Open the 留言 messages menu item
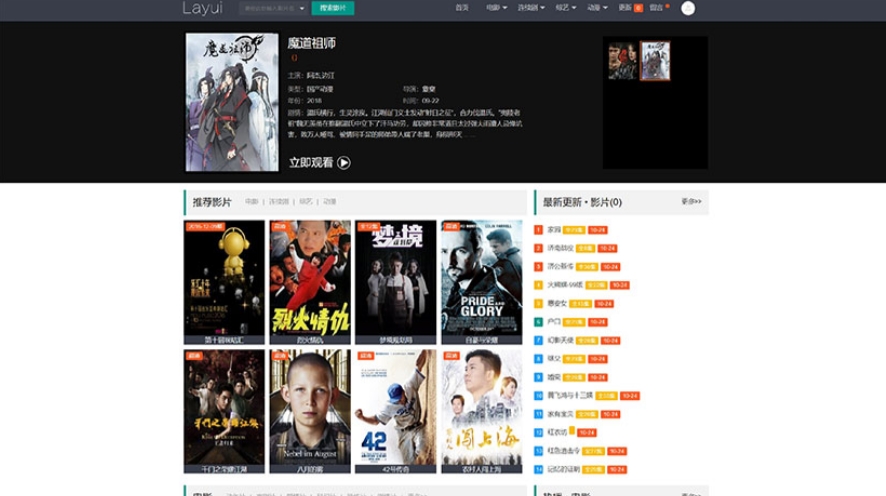This screenshot has height=496, width=886. click(x=656, y=8)
